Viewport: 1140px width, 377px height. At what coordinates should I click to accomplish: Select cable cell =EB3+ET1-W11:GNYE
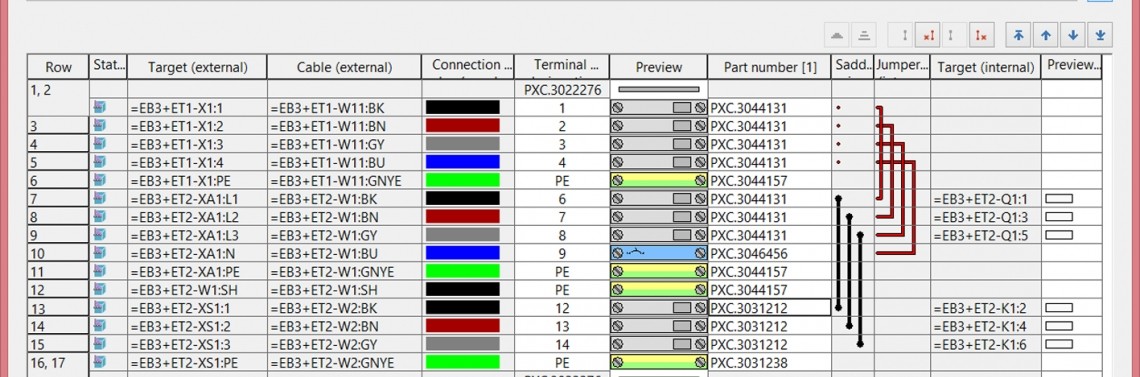point(344,180)
